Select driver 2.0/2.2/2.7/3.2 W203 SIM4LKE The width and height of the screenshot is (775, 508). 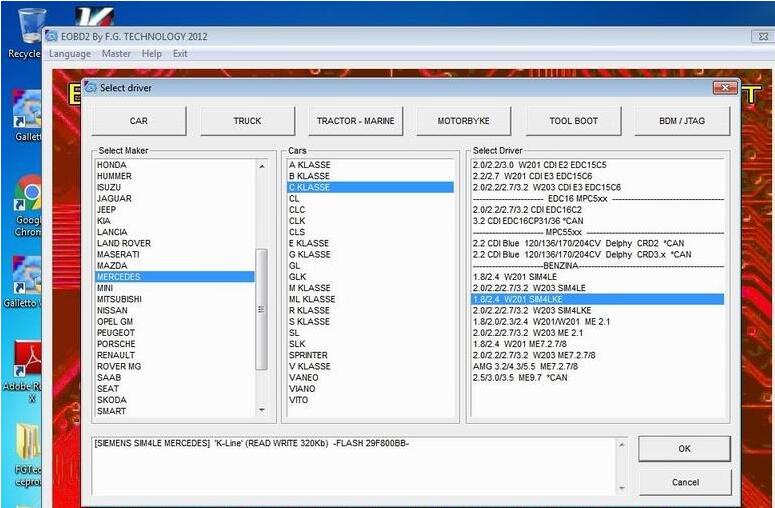598,310
